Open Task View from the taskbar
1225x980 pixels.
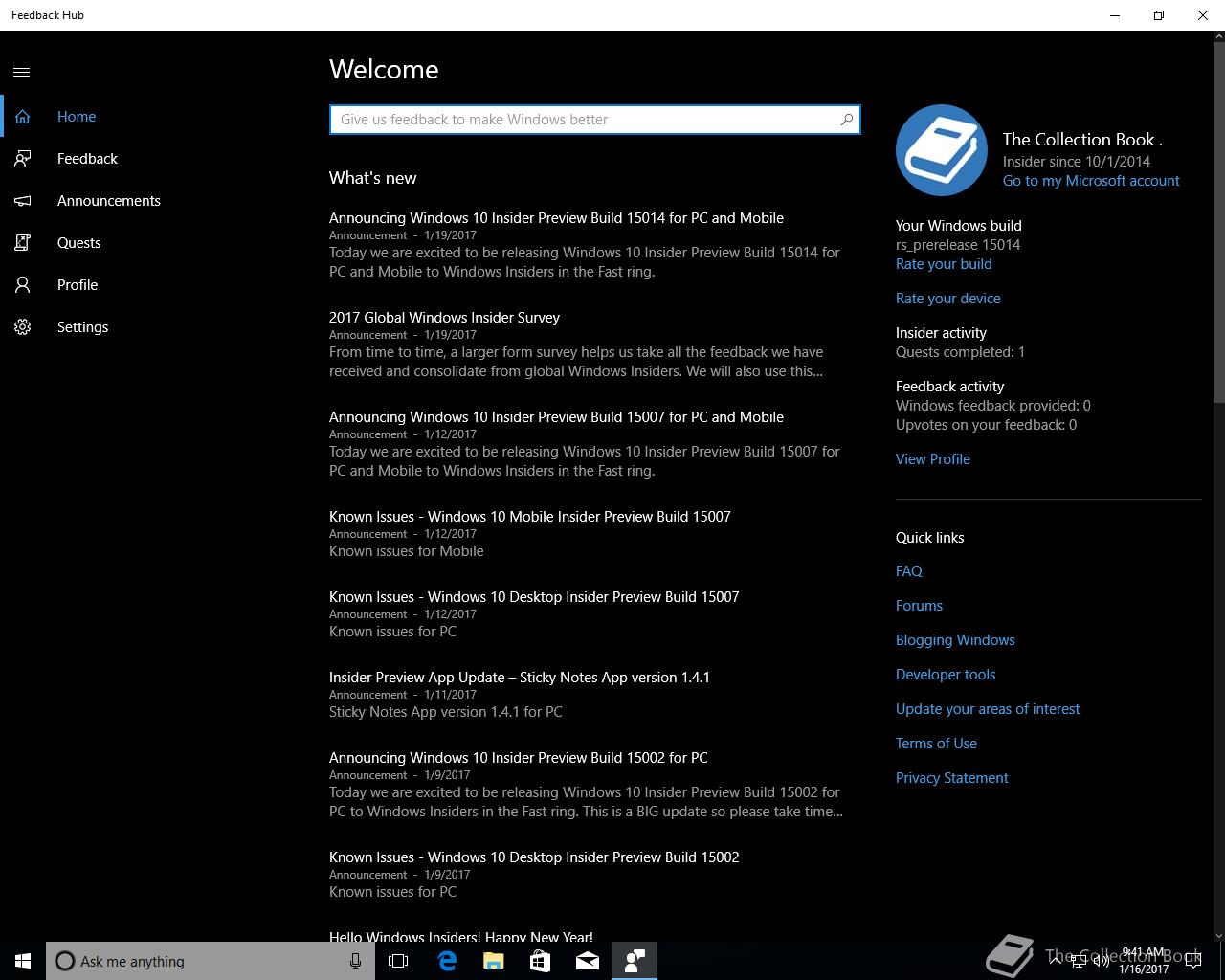[x=398, y=961]
